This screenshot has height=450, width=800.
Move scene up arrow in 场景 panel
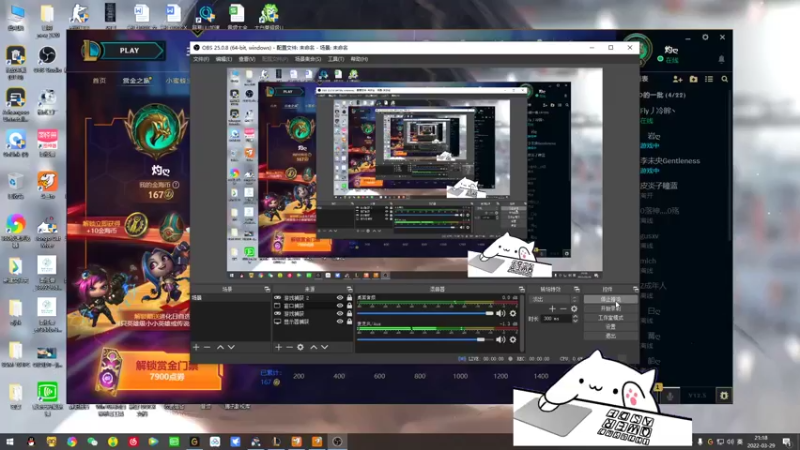click(220, 347)
